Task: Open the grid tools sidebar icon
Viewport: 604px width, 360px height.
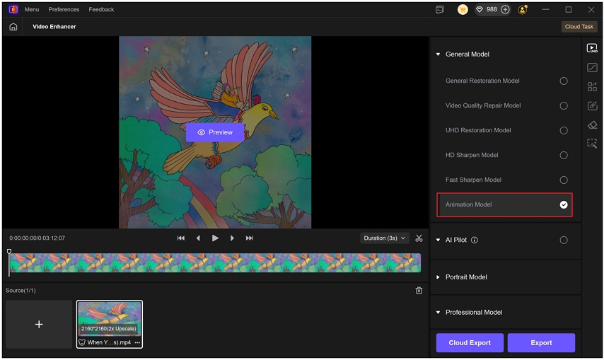Action: pyautogui.click(x=592, y=87)
